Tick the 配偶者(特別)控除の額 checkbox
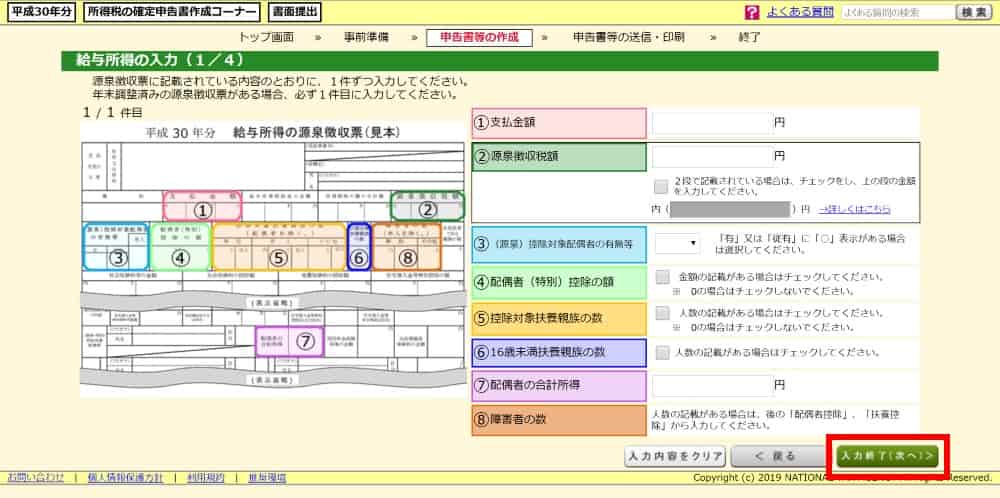Image resolution: width=1000 pixels, height=498 pixels. click(662, 277)
